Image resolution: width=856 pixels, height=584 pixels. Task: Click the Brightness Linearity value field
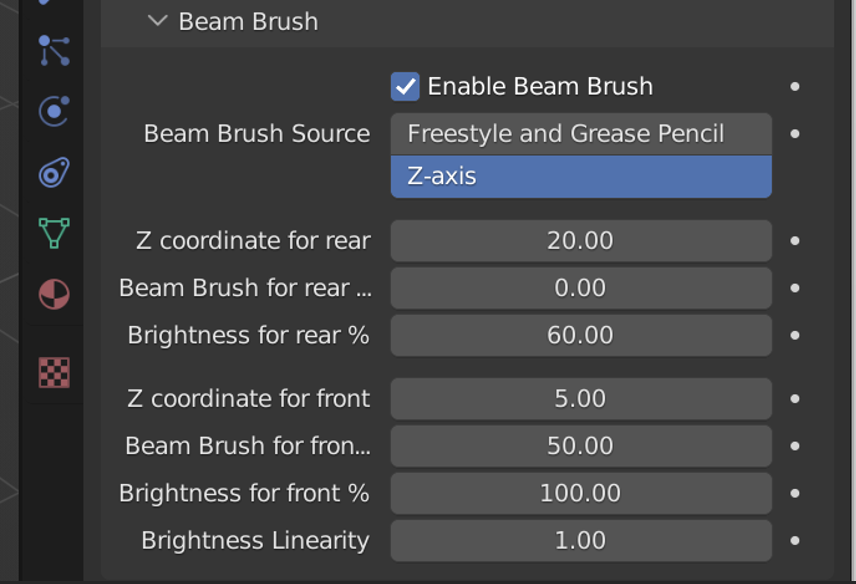581,541
